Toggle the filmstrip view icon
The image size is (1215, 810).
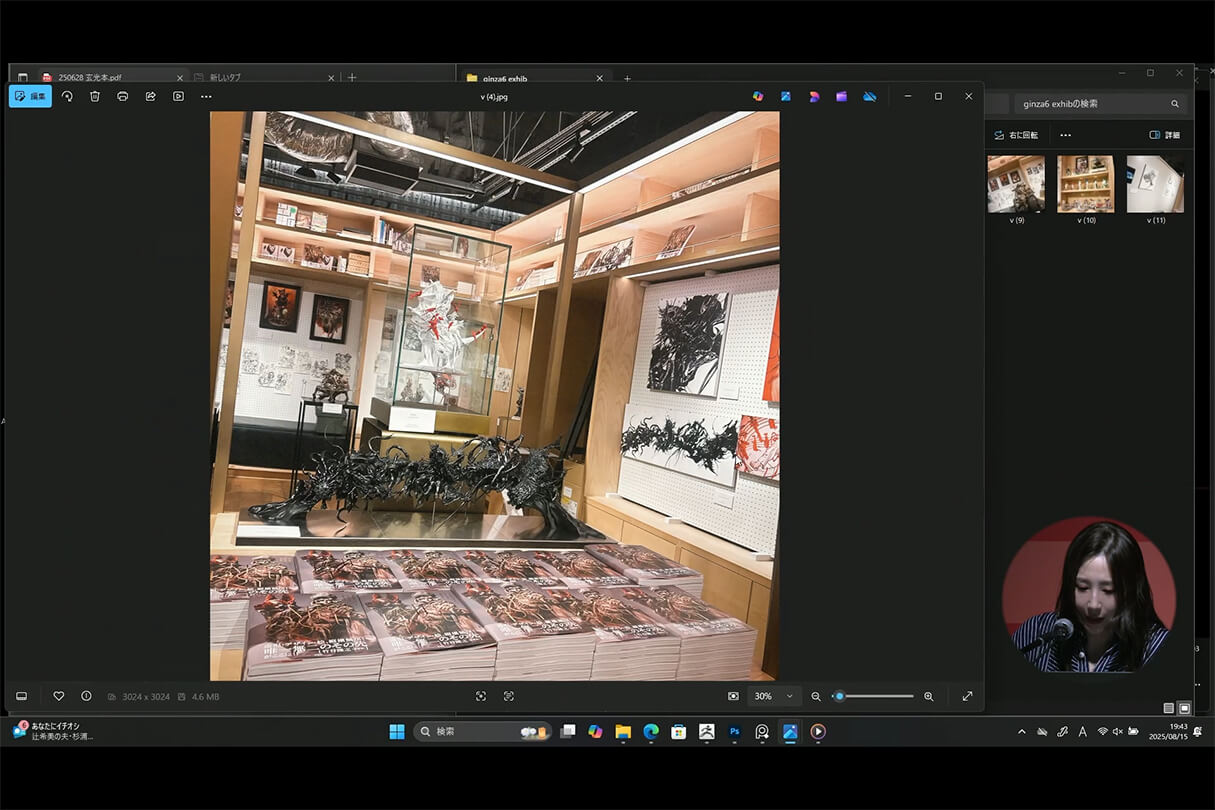[22, 696]
